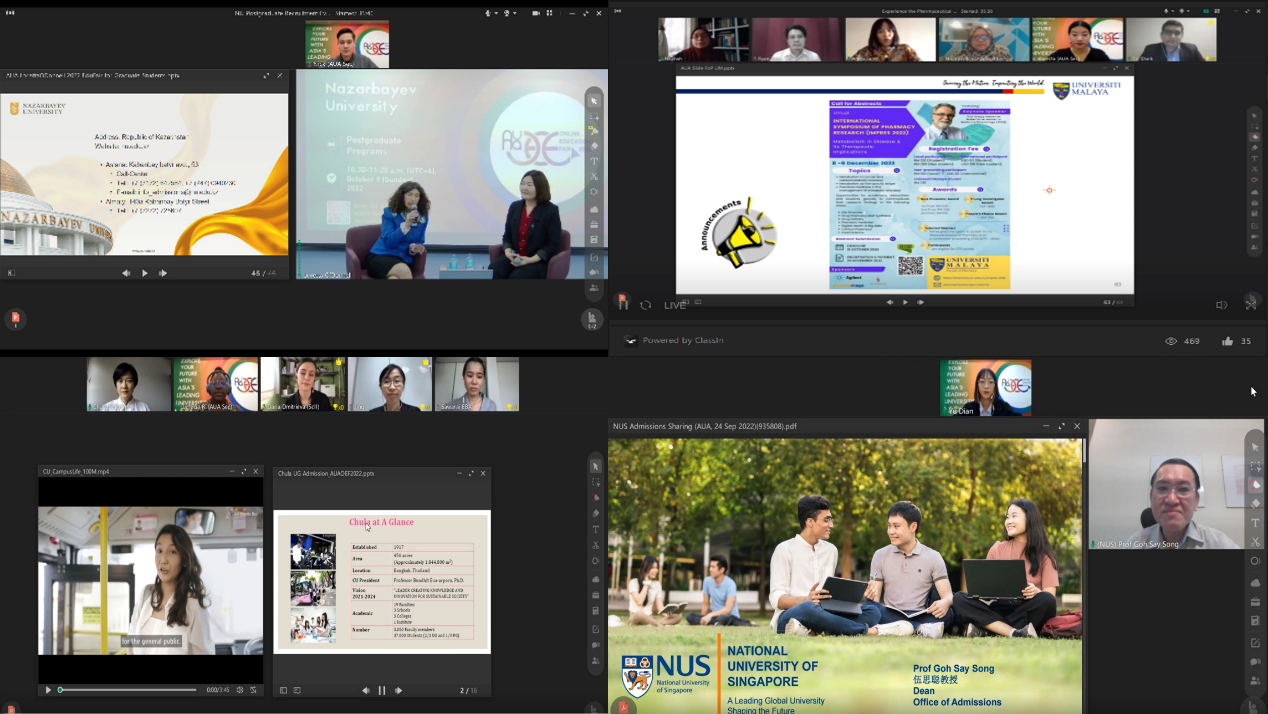1268x714 pixels.
Task: Open the cloud drive icon in Nazarbayev toolbar
Action: [594, 209]
